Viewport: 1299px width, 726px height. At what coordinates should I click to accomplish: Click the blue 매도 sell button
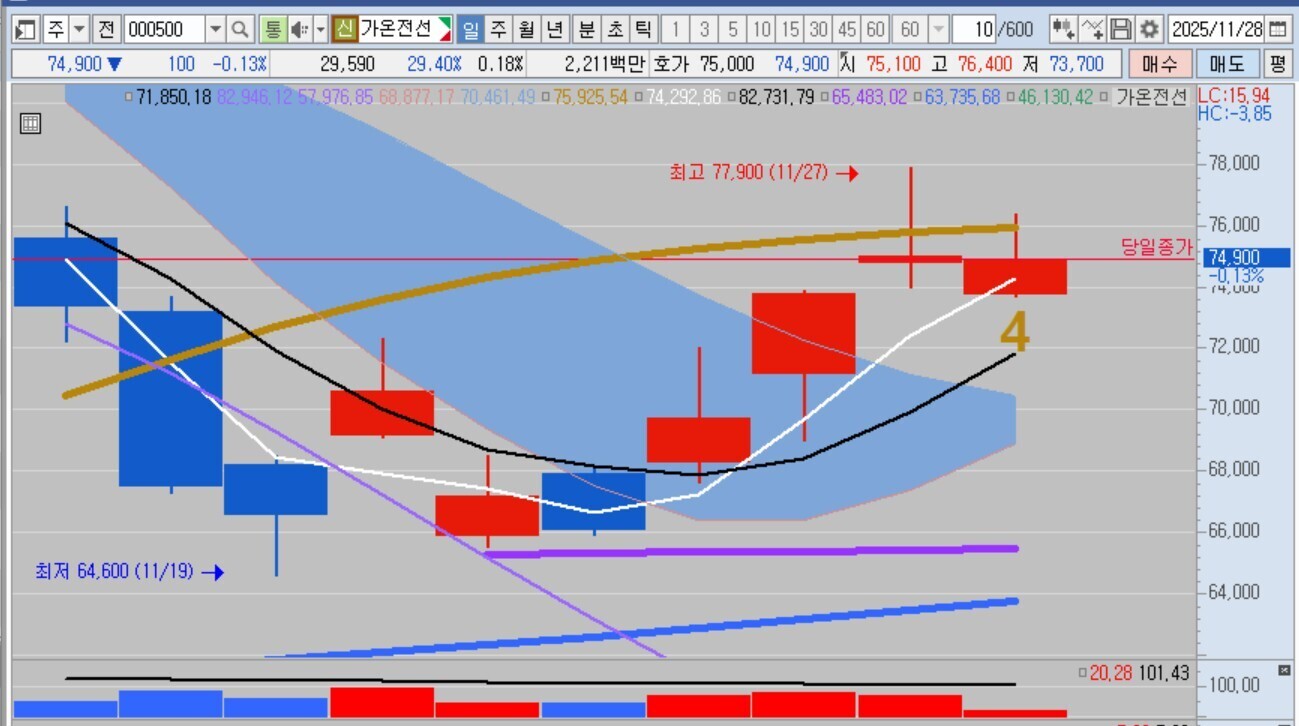(x=1227, y=65)
